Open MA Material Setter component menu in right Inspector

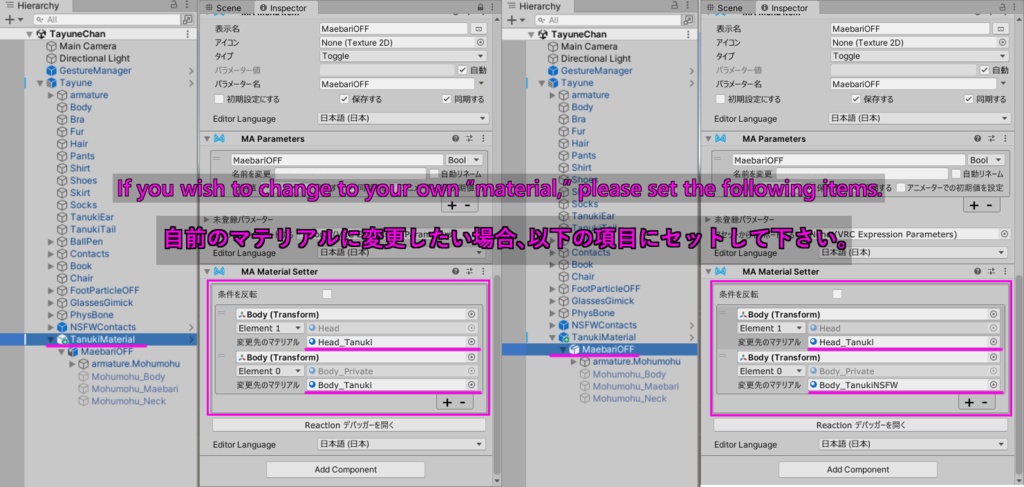coord(1003,271)
